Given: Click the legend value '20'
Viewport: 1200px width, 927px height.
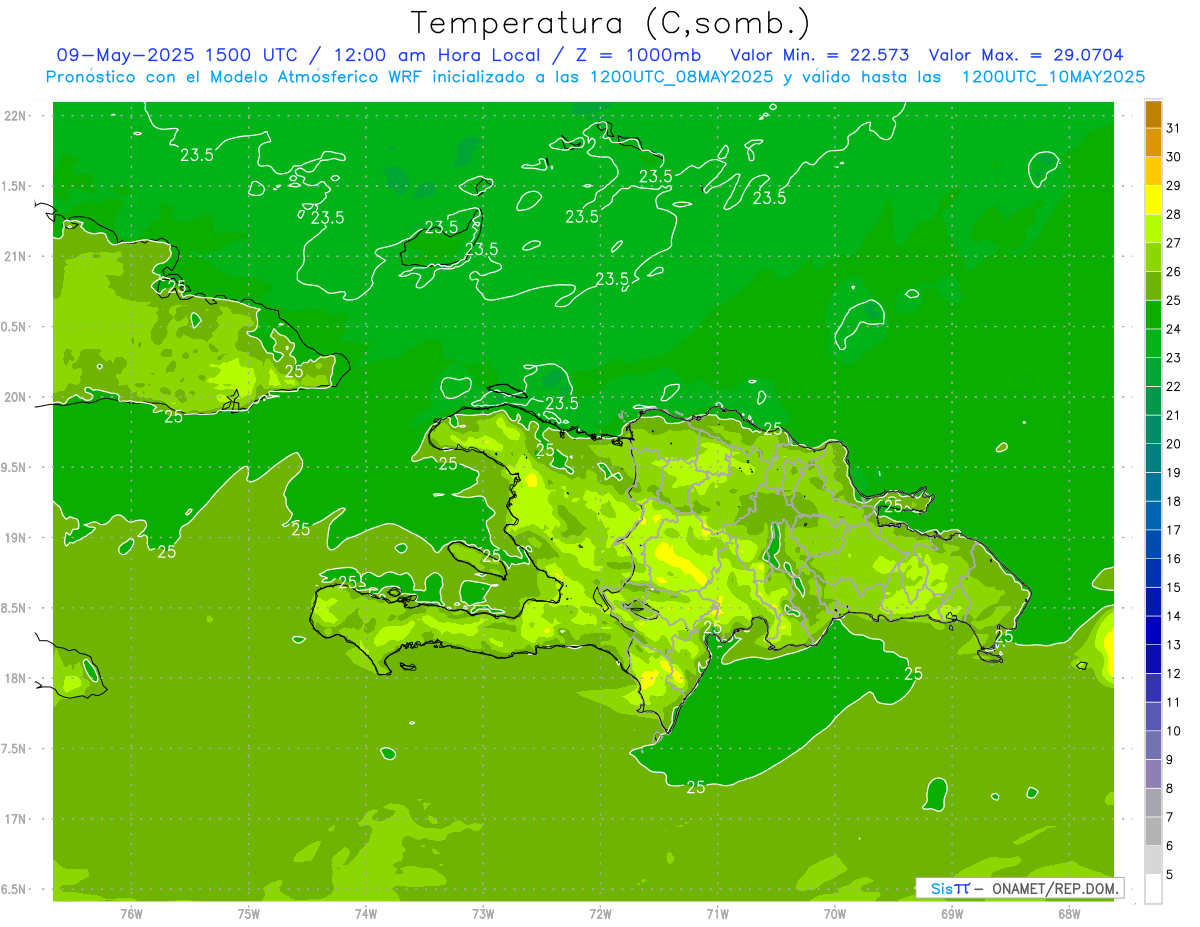Looking at the screenshot, I should click(1174, 443).
